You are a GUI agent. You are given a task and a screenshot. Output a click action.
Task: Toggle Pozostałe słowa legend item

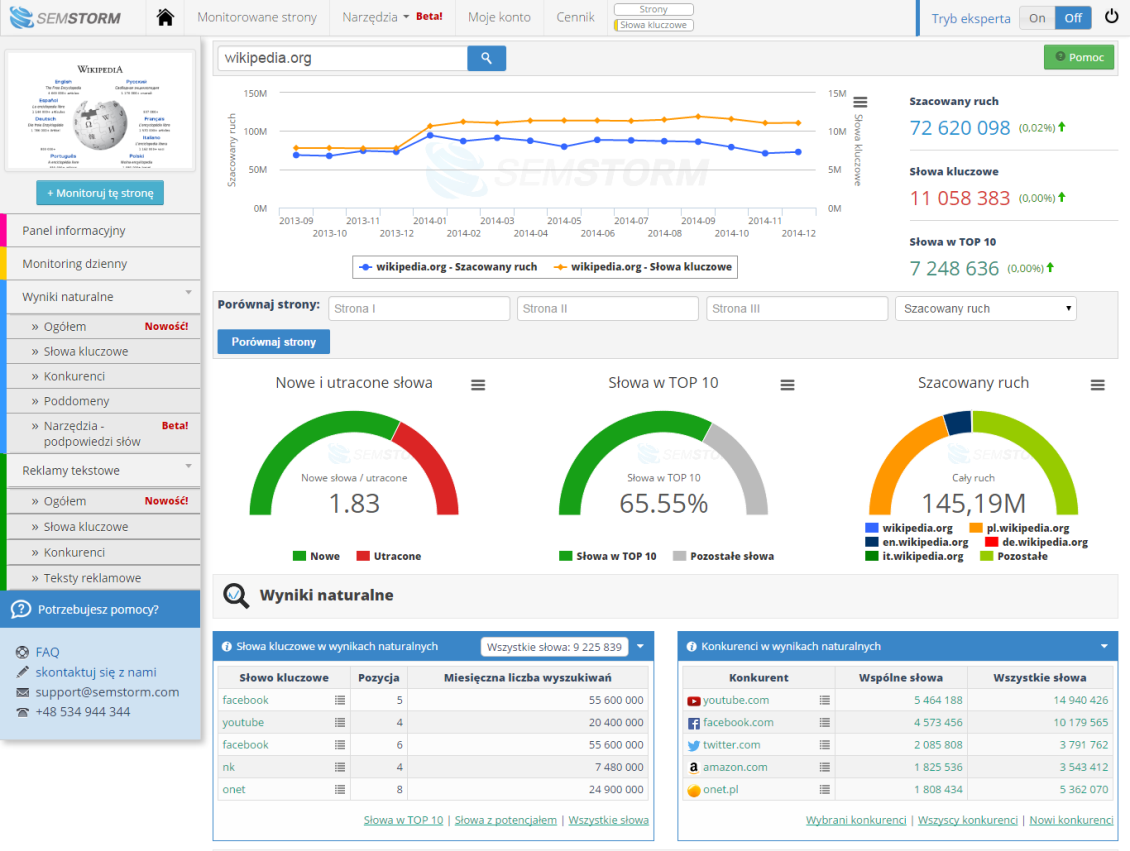click(x=724, y=556)
